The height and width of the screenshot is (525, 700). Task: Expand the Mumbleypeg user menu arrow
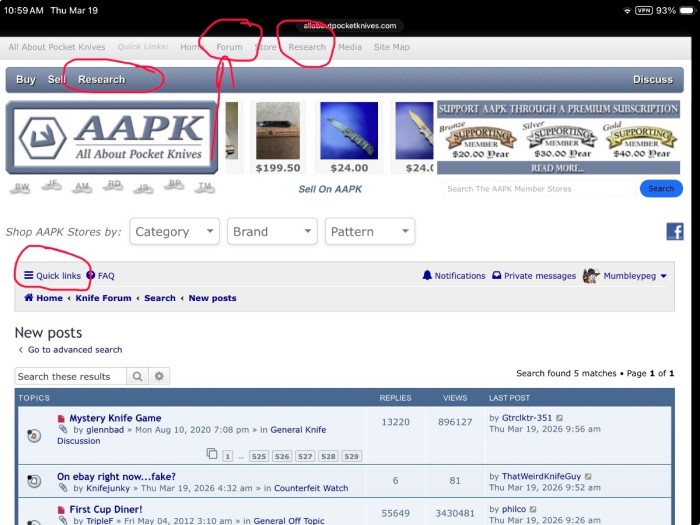coord(664,276)
